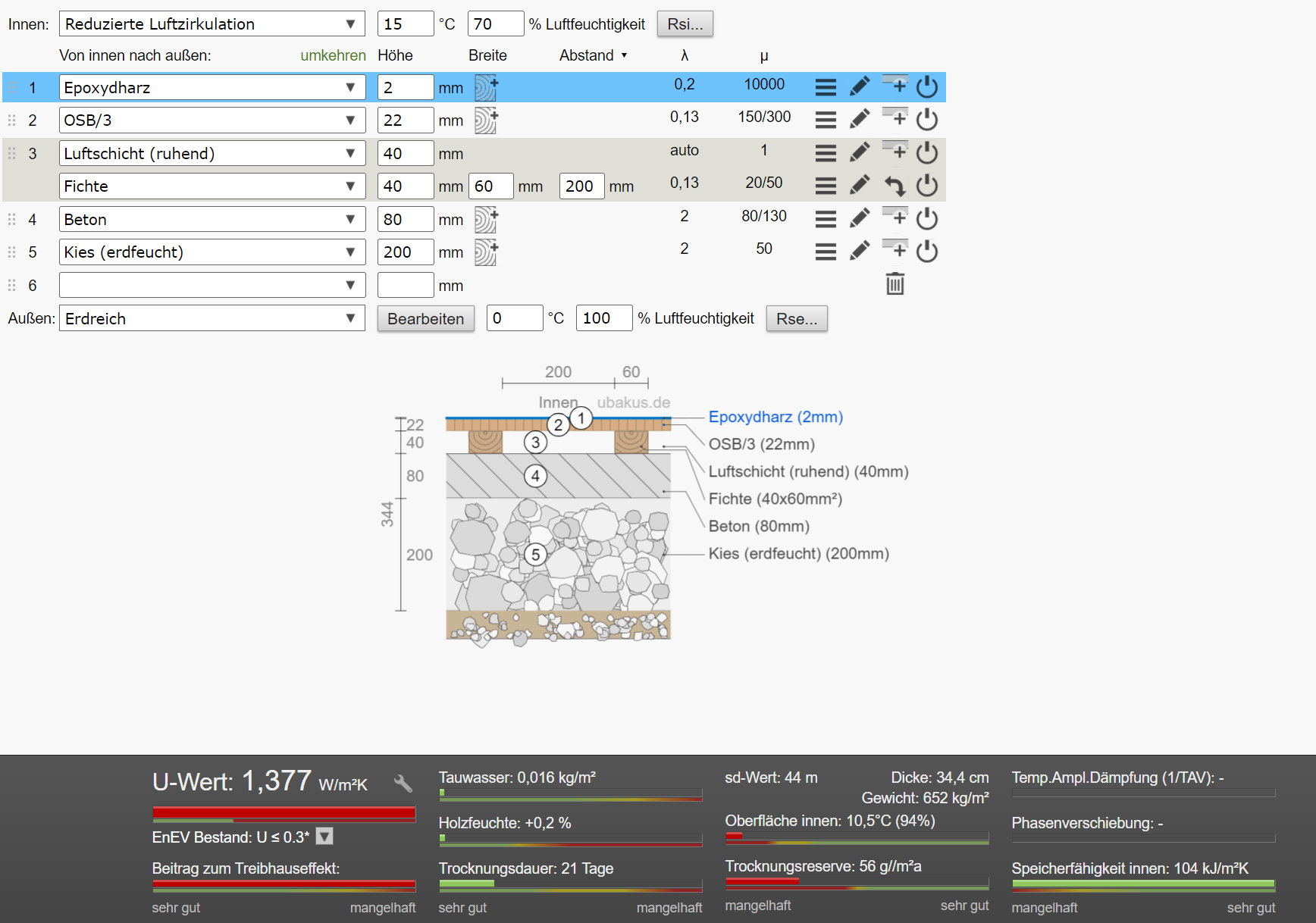Screen dimensions: 1316x923
Task: Click outdoor temperature field showing 0
Action: (515, 318)
